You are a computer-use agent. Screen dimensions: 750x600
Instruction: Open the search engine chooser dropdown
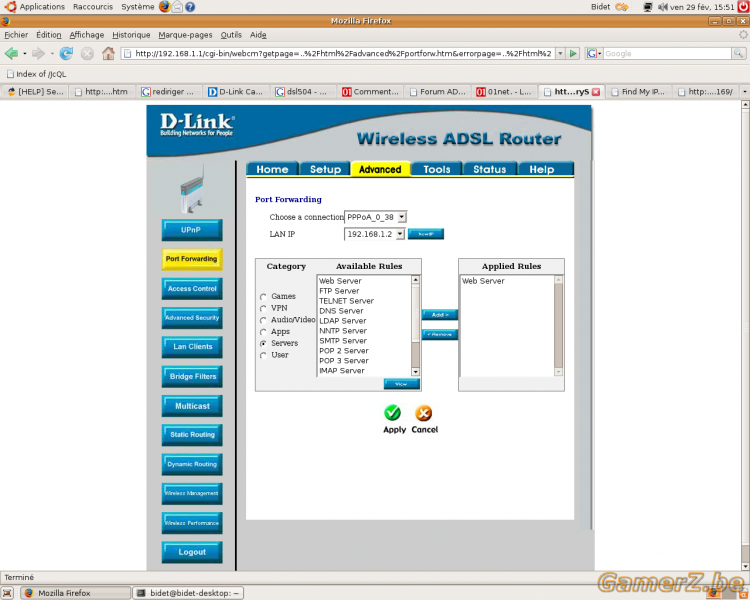(x=600, y=54)
